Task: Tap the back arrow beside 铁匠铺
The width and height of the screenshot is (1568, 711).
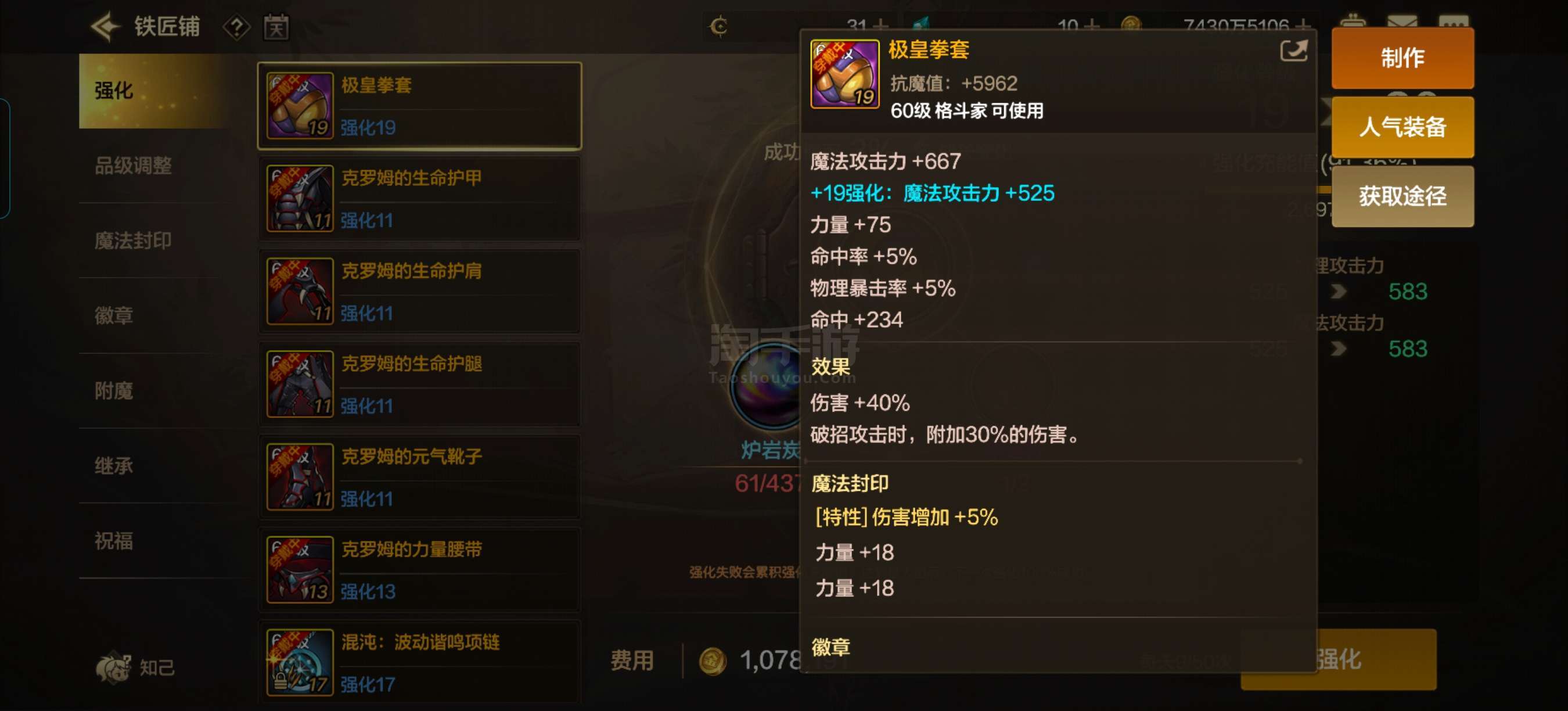Action: [x=104, y=26]
